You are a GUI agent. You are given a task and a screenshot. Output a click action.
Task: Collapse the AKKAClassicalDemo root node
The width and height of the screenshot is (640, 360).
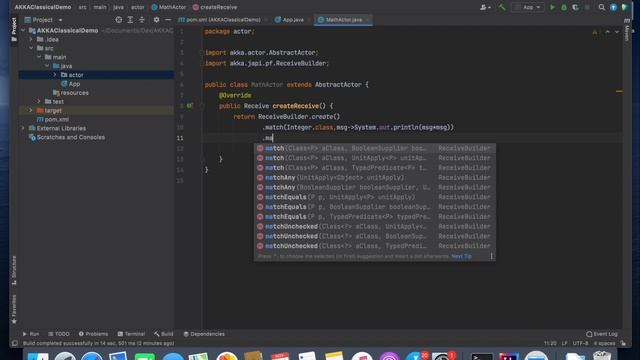pos(23,31)
